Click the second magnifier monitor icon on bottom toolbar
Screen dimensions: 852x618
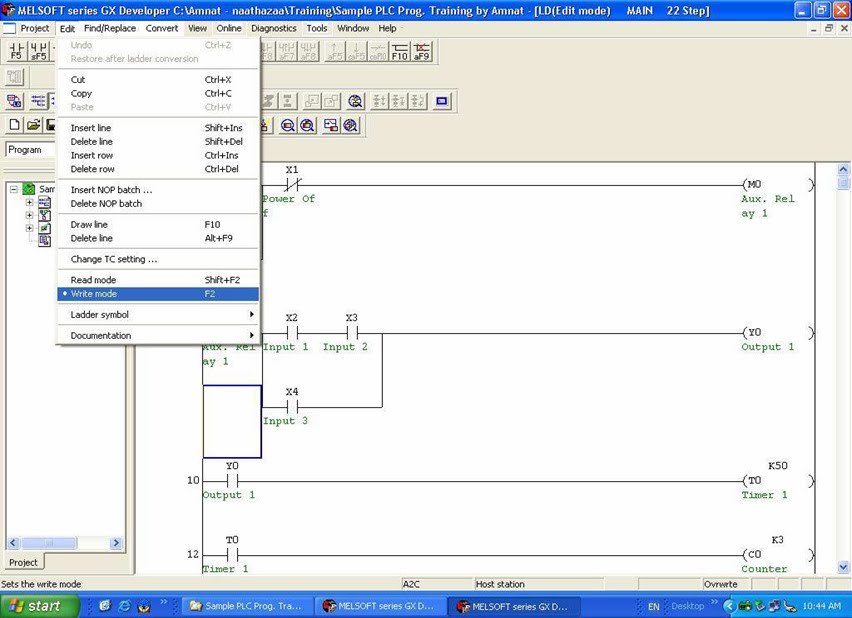pos(307,126)
